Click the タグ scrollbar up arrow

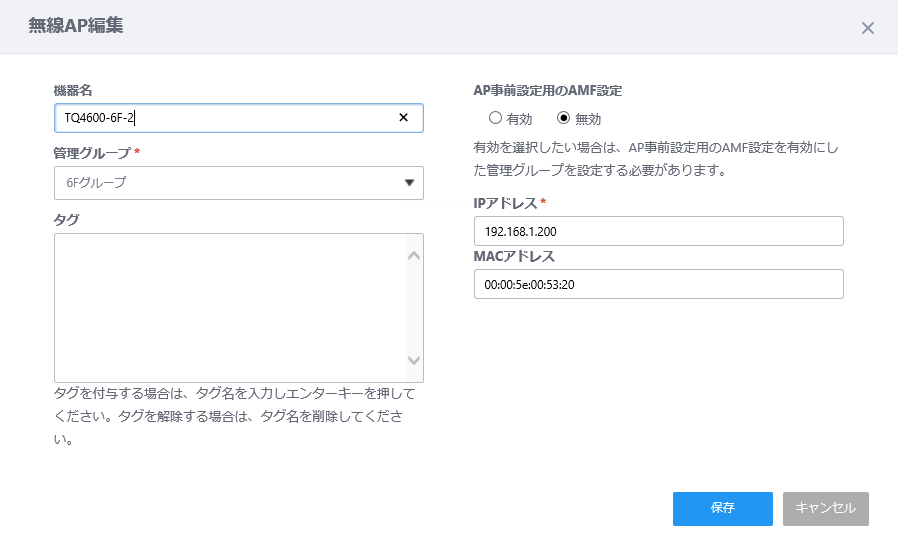pos(414,256)
